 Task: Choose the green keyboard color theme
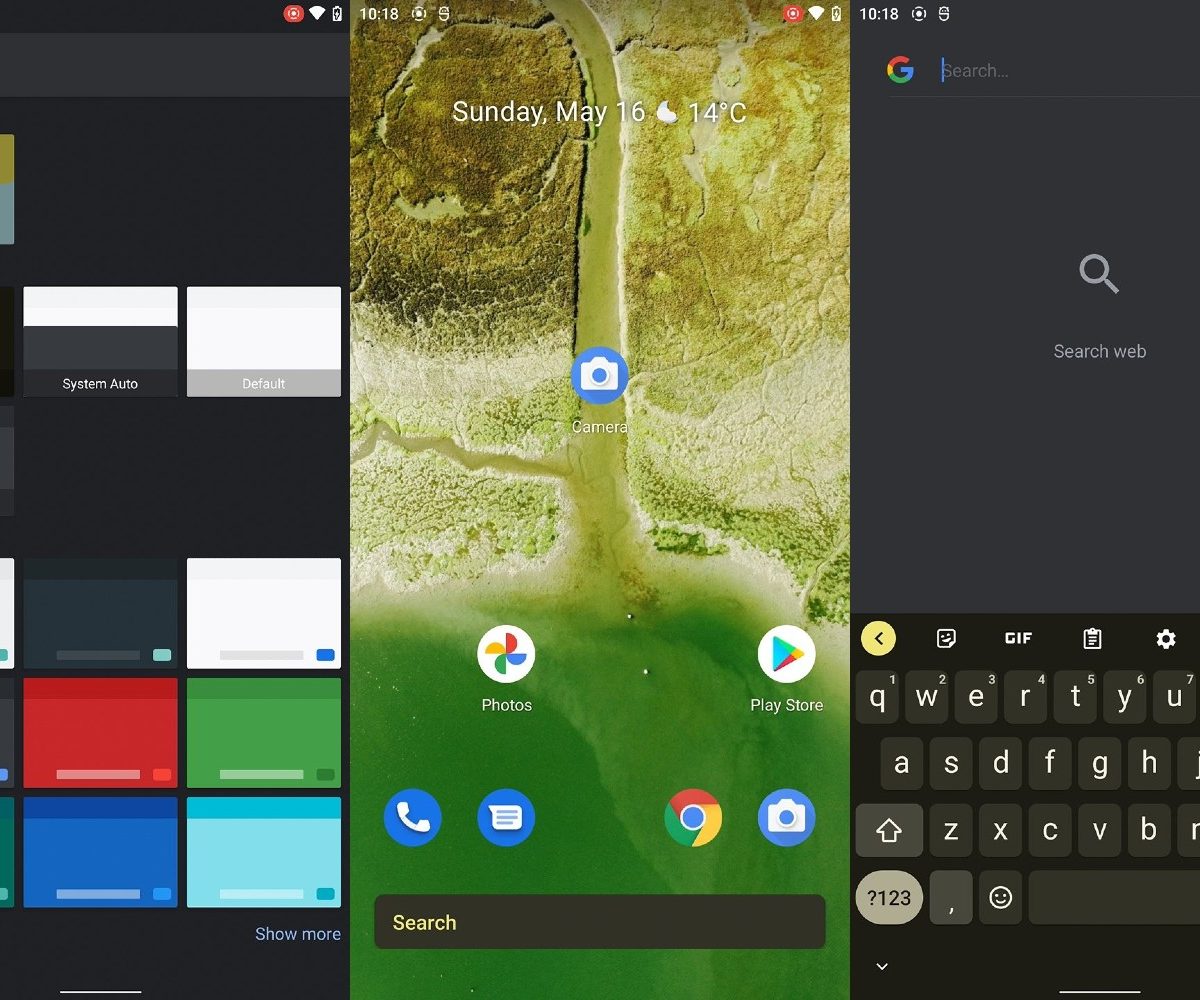tap(264, 733)
